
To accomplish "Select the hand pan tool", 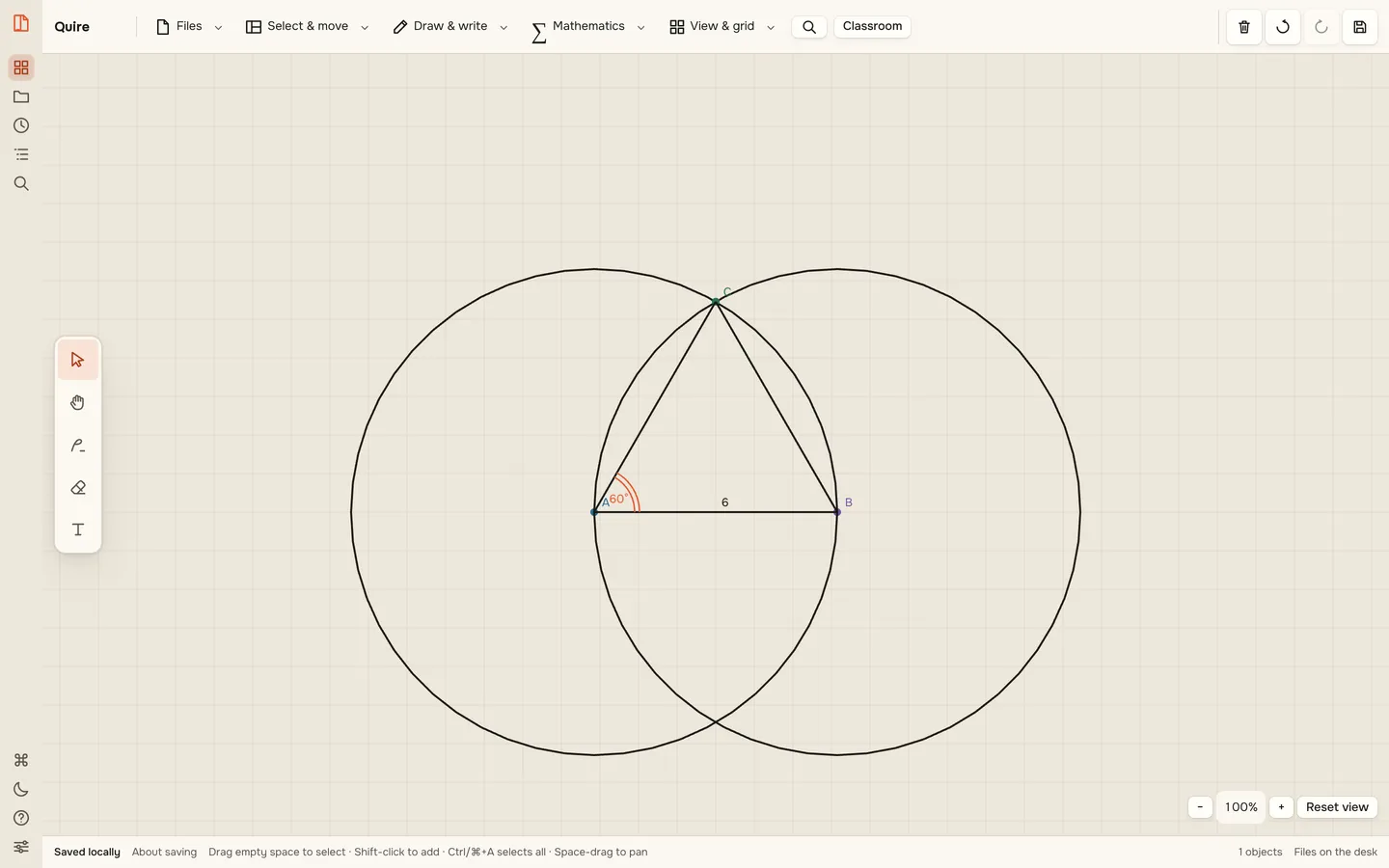I will [x=78, y=402].
